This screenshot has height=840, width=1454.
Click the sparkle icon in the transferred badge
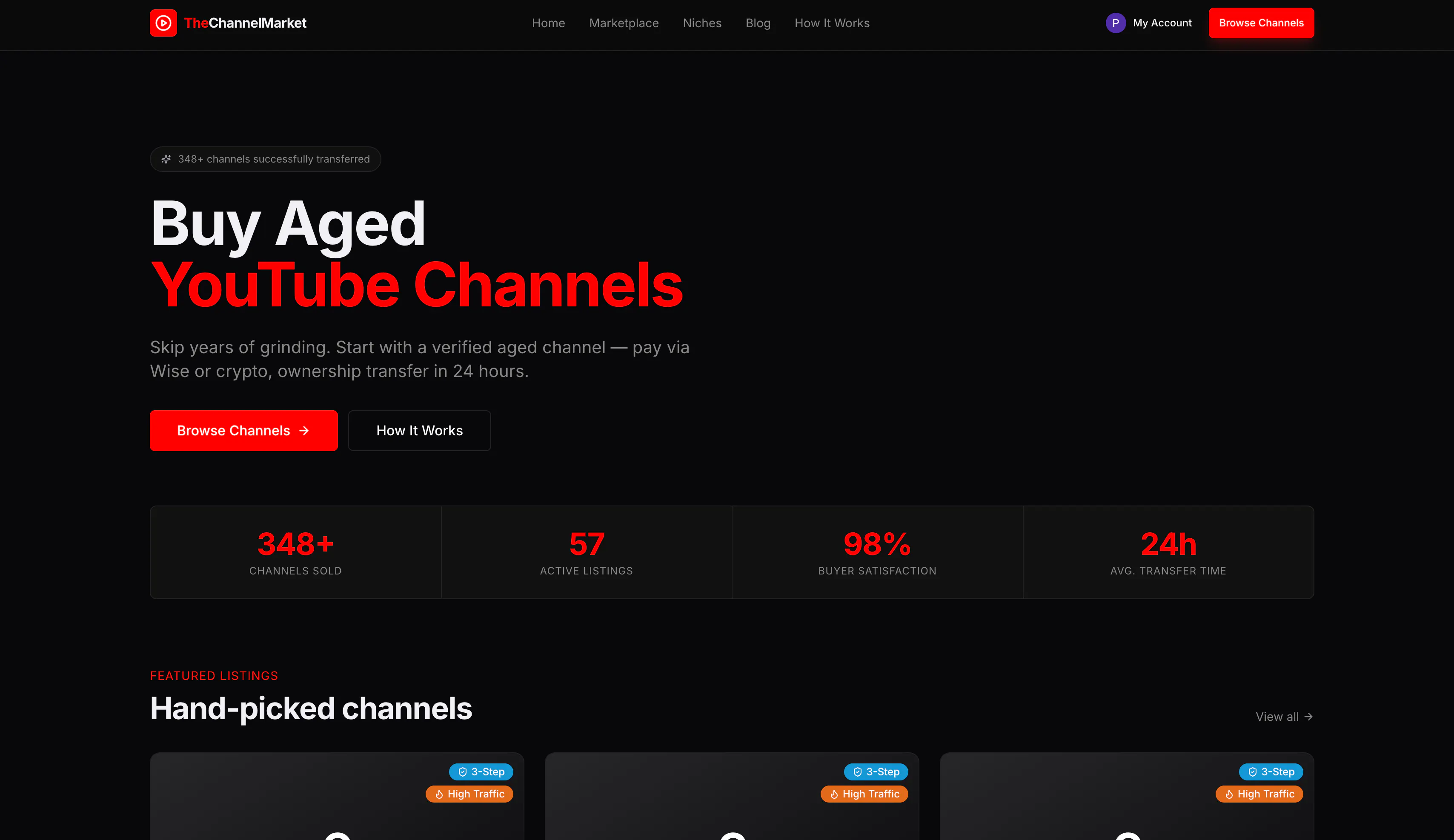click(166, 159)
